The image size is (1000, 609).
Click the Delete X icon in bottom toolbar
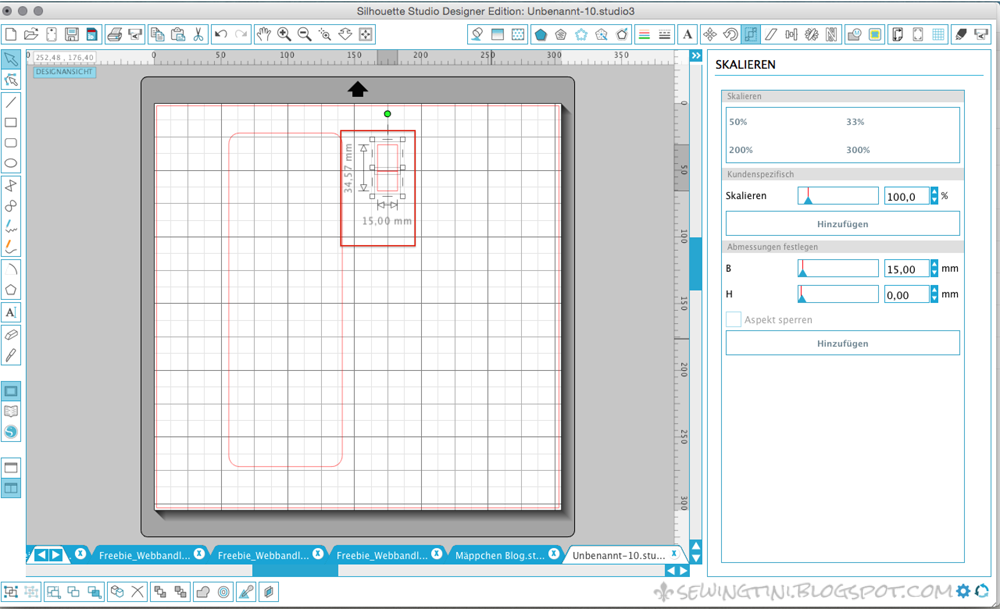pos(138,592)
